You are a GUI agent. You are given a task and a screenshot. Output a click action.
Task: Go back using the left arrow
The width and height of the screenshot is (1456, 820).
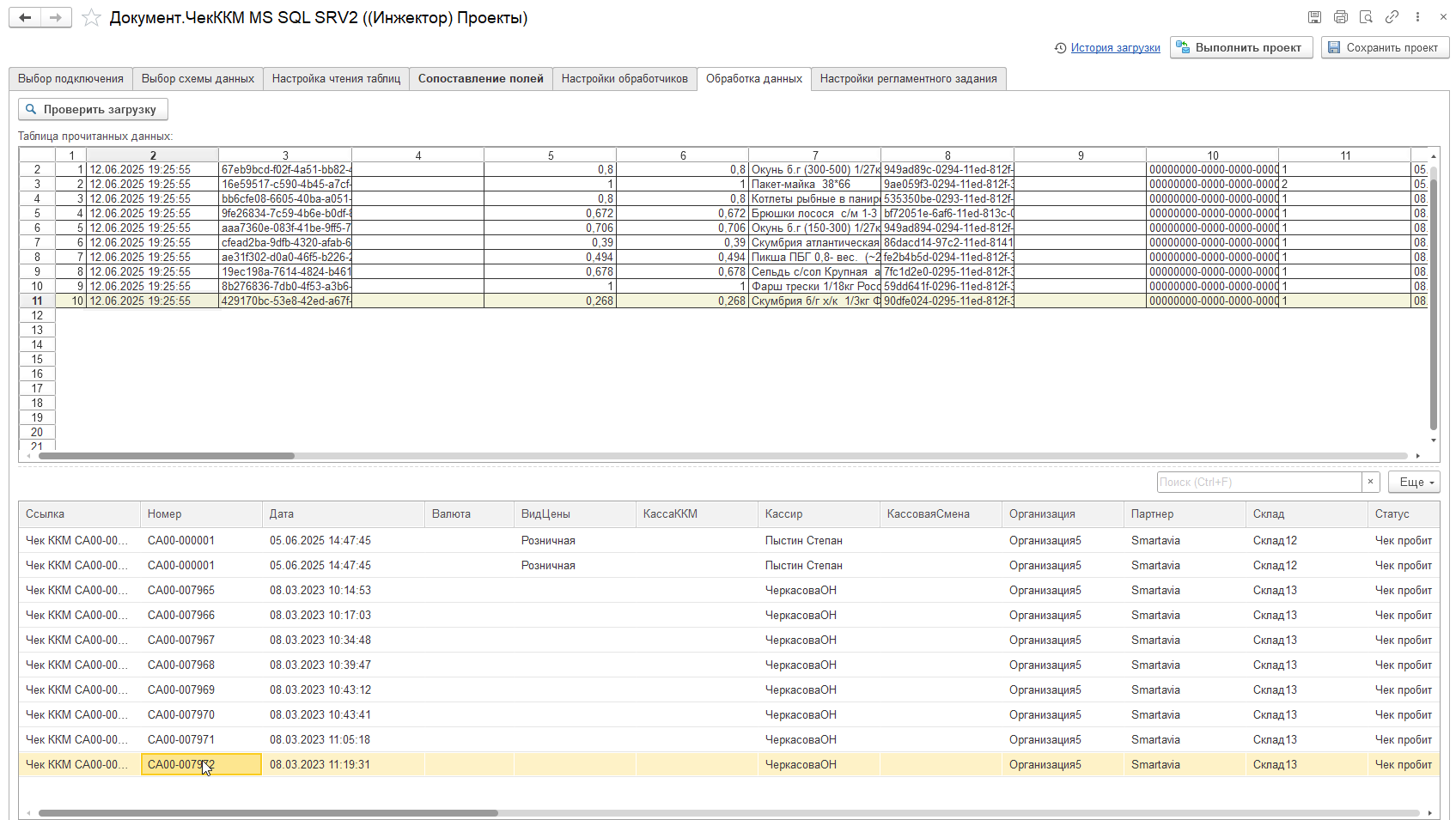coord(25,17)
